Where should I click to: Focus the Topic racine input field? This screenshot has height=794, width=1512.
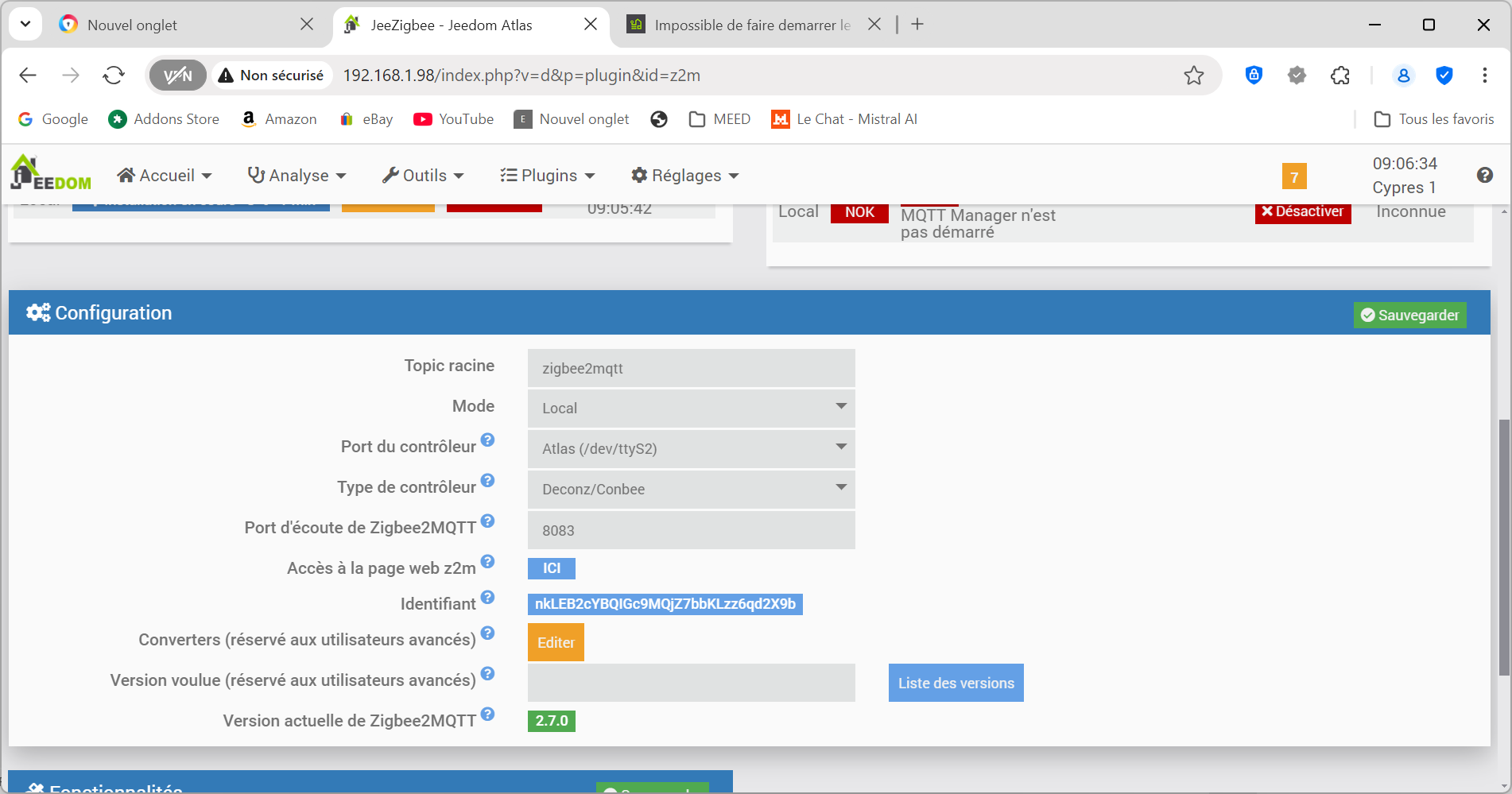[691, 368]
